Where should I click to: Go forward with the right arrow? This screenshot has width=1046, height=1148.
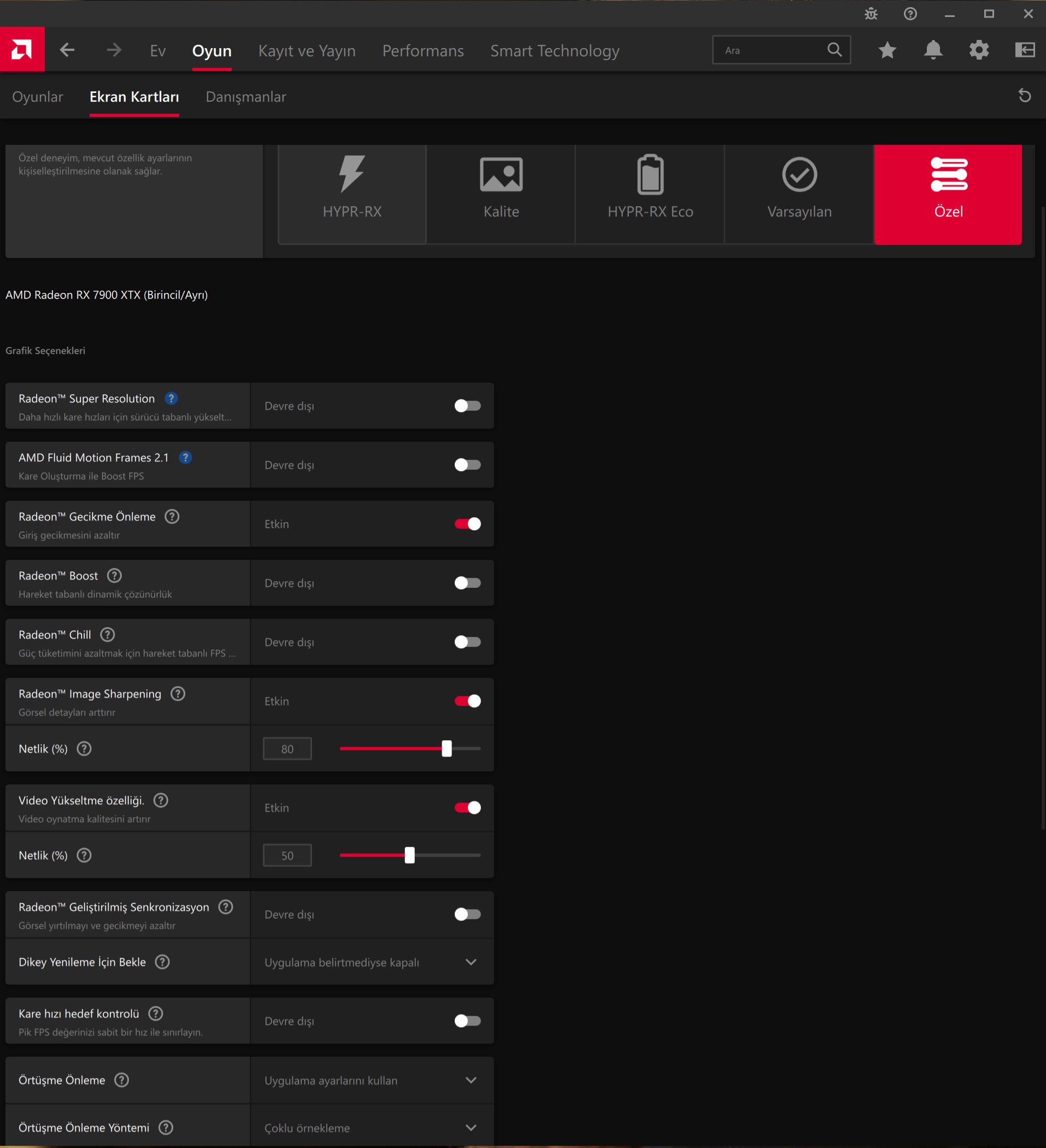tap(114, 50)
